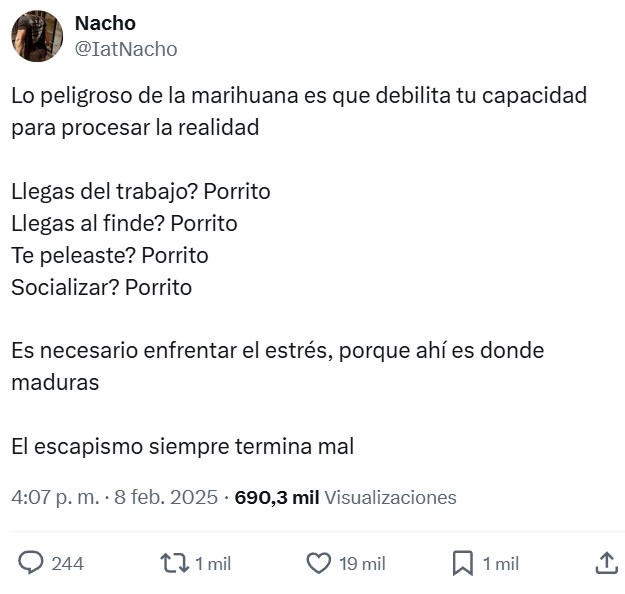
Task: Click the line "Socializar? Porrito"
Action: [x=101, y=287]
